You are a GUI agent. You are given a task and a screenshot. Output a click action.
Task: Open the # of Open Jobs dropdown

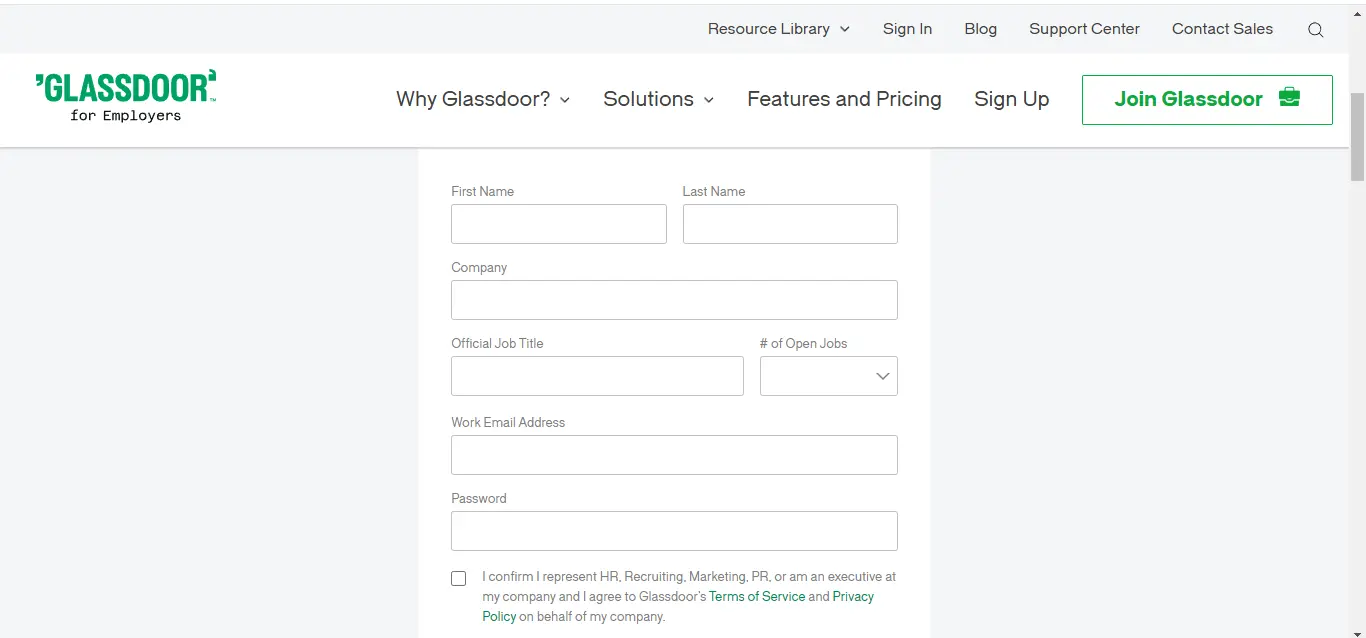(829, 376)
